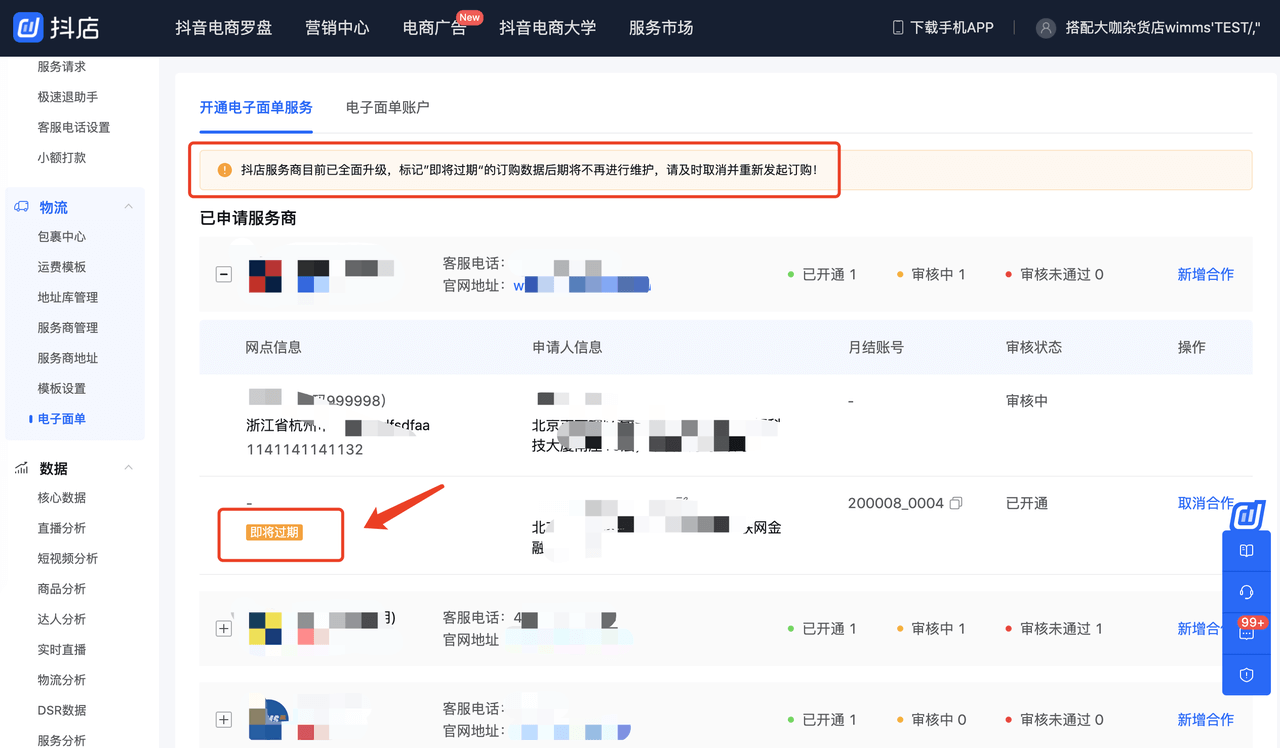
Task: Click the 已申请服务商 heading
Action: (248, 218)
